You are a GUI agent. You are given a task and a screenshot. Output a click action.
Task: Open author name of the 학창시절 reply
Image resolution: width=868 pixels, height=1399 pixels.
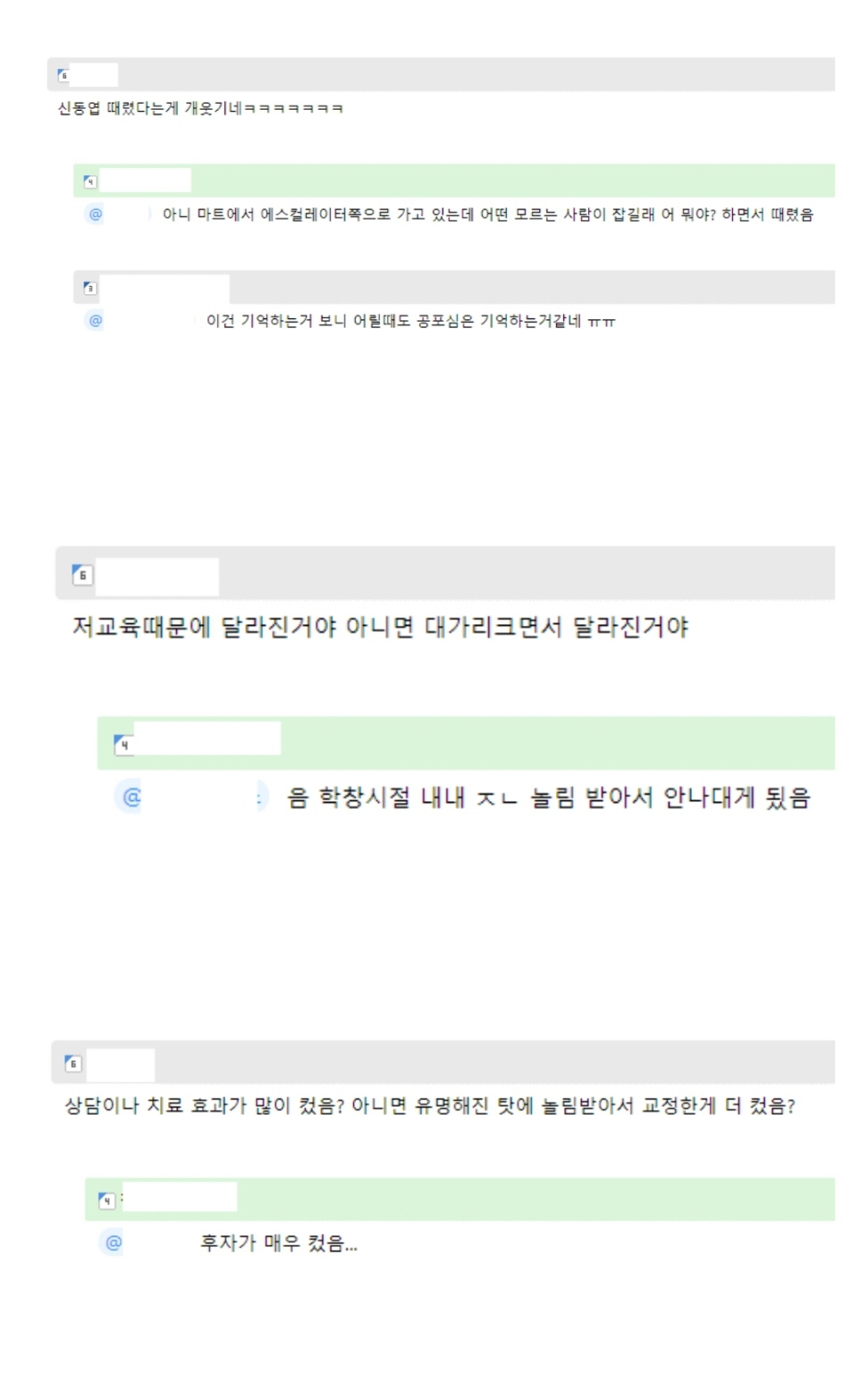206,739
